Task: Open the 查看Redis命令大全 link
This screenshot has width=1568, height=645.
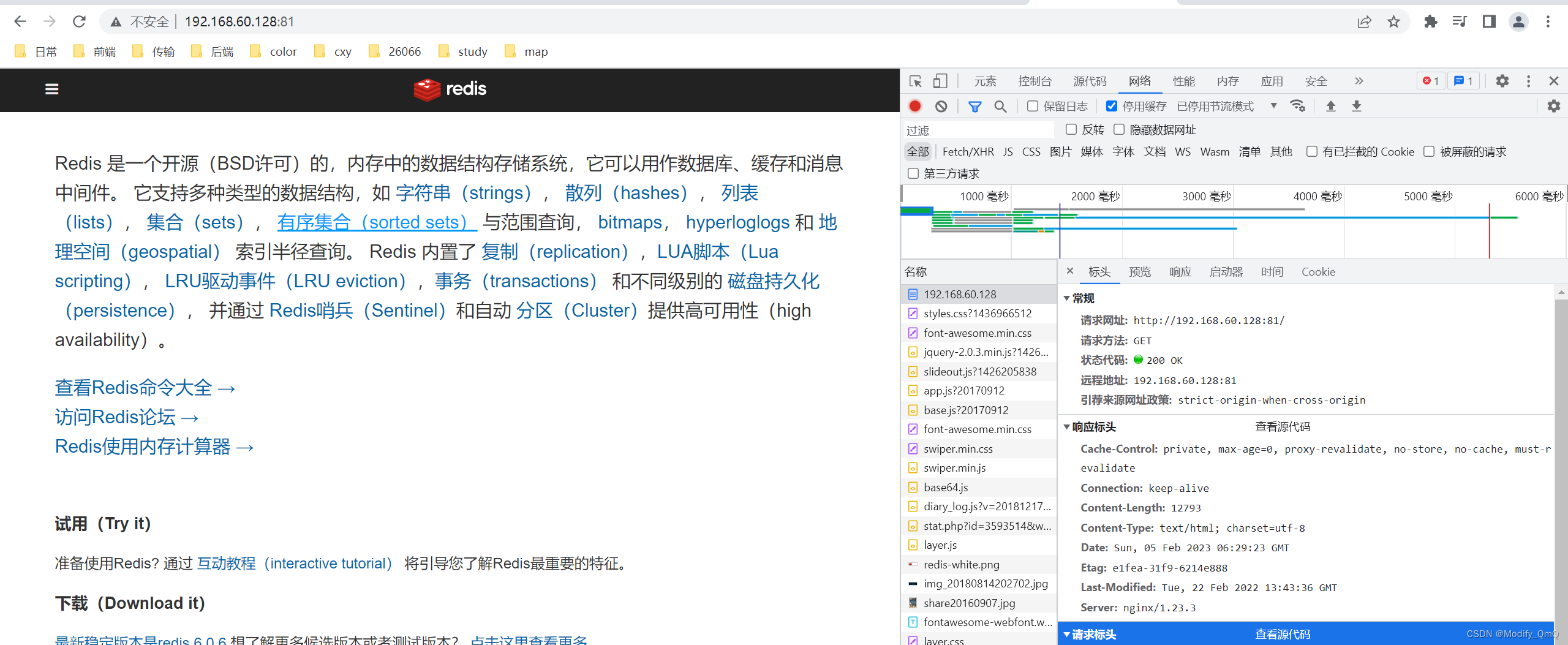Action: click(145, 388)
